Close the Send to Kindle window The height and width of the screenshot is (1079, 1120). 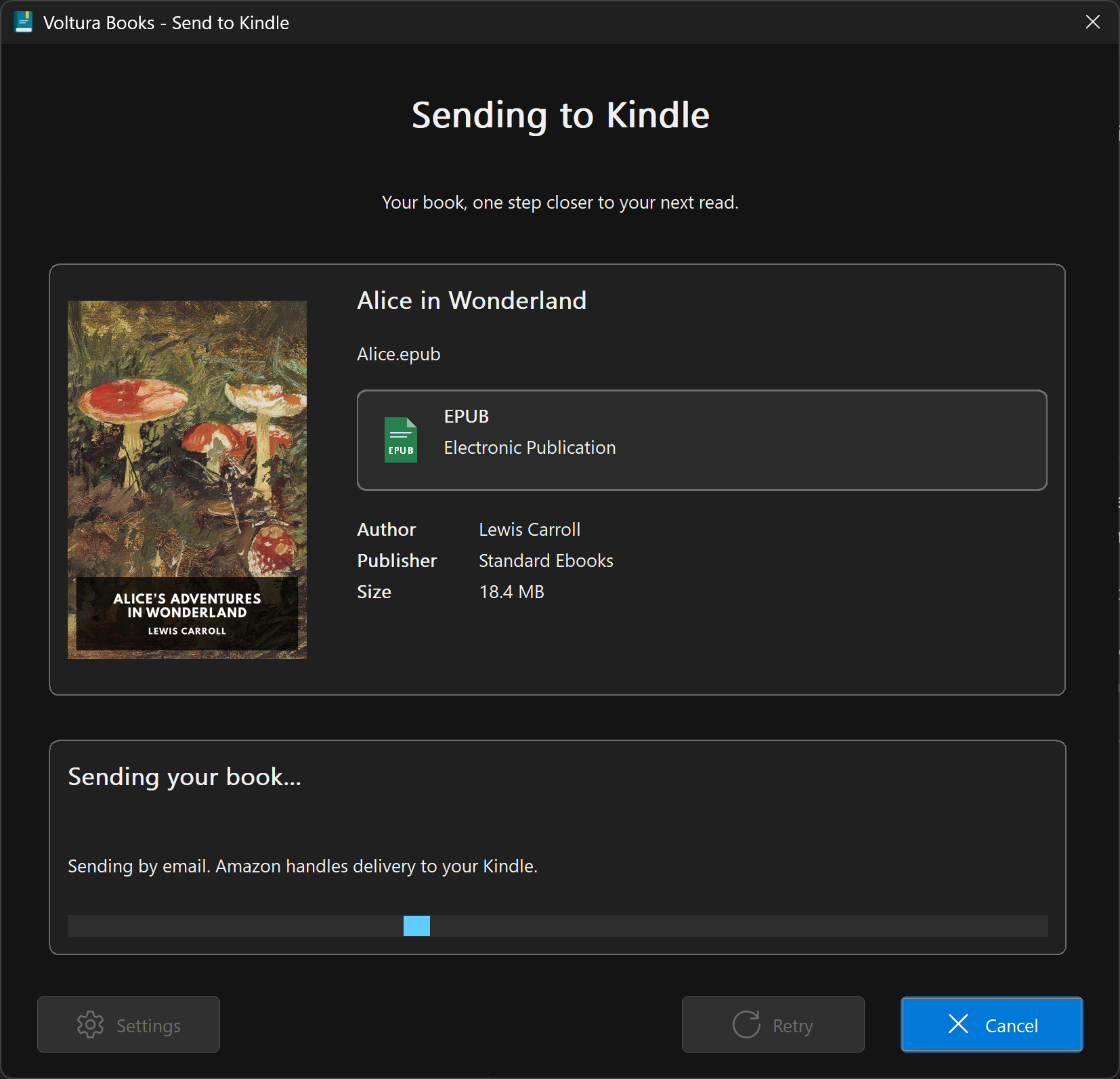pyautogui.click(x=1092, y=22)
